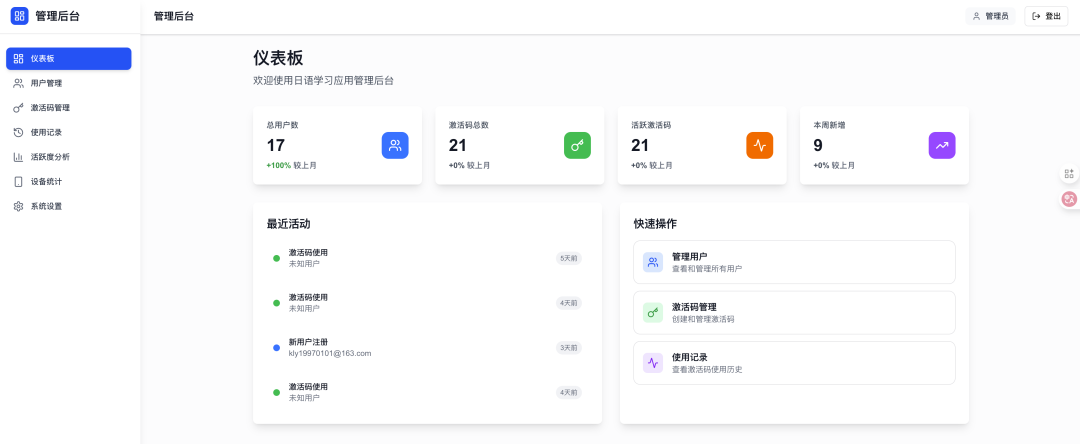The width and height of the screenshot is (1080, 444).
Task: Open 活跃度分析 in the sidebar
Action: (x=69, y=157)
